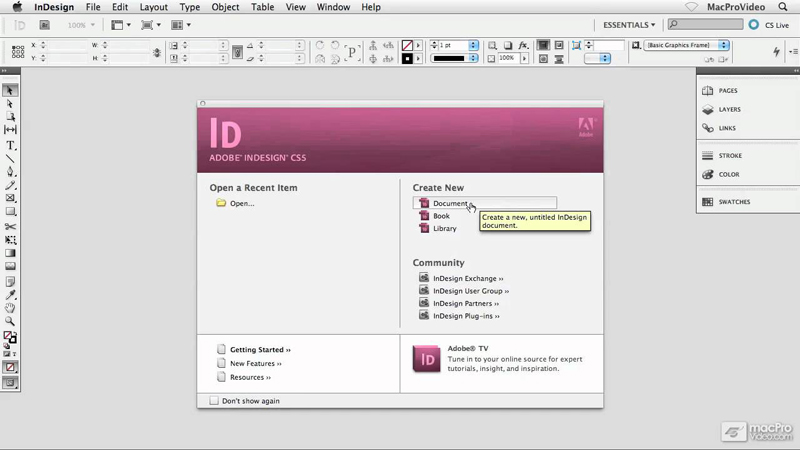Open the Arrange Documents dropdown

[181, 25]
